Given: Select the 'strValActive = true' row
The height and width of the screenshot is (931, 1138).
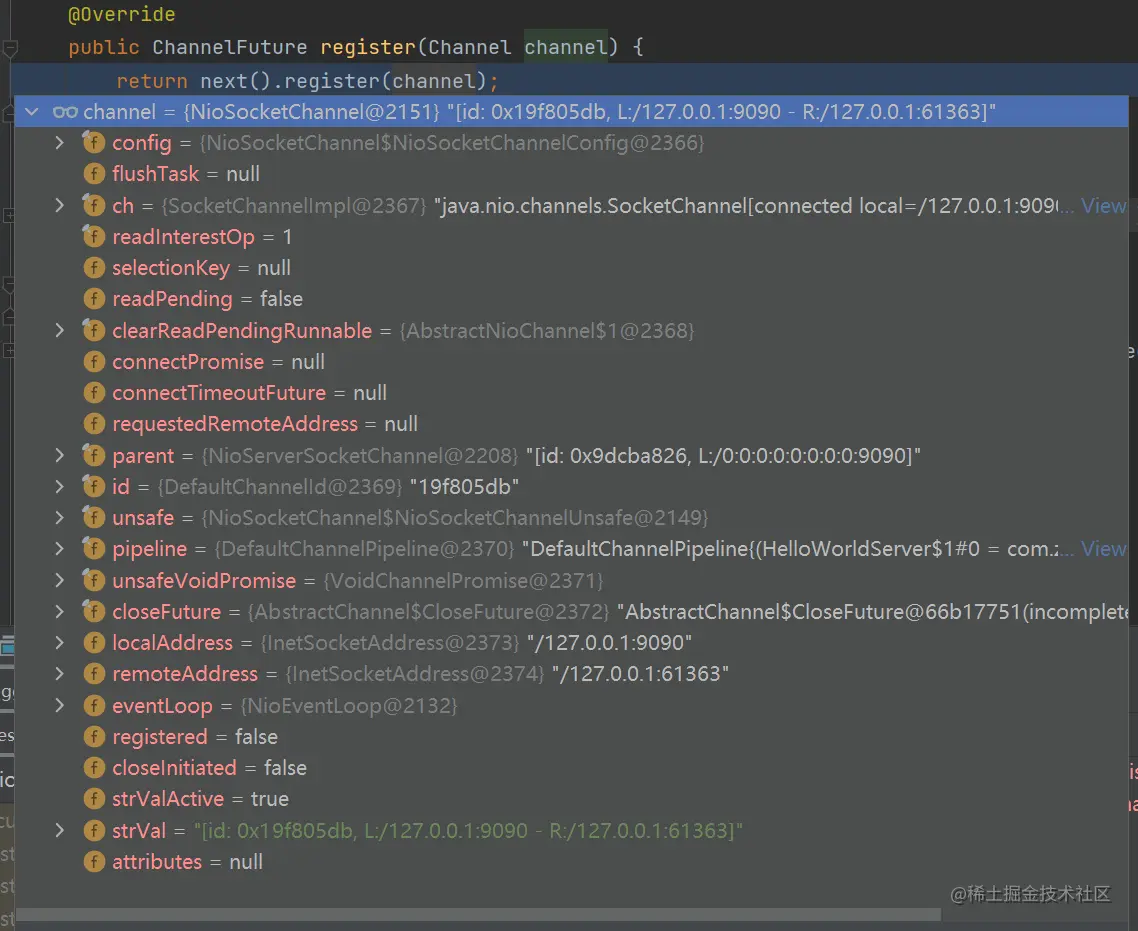Looking at the screenshot, I should [x=571, y=799].
